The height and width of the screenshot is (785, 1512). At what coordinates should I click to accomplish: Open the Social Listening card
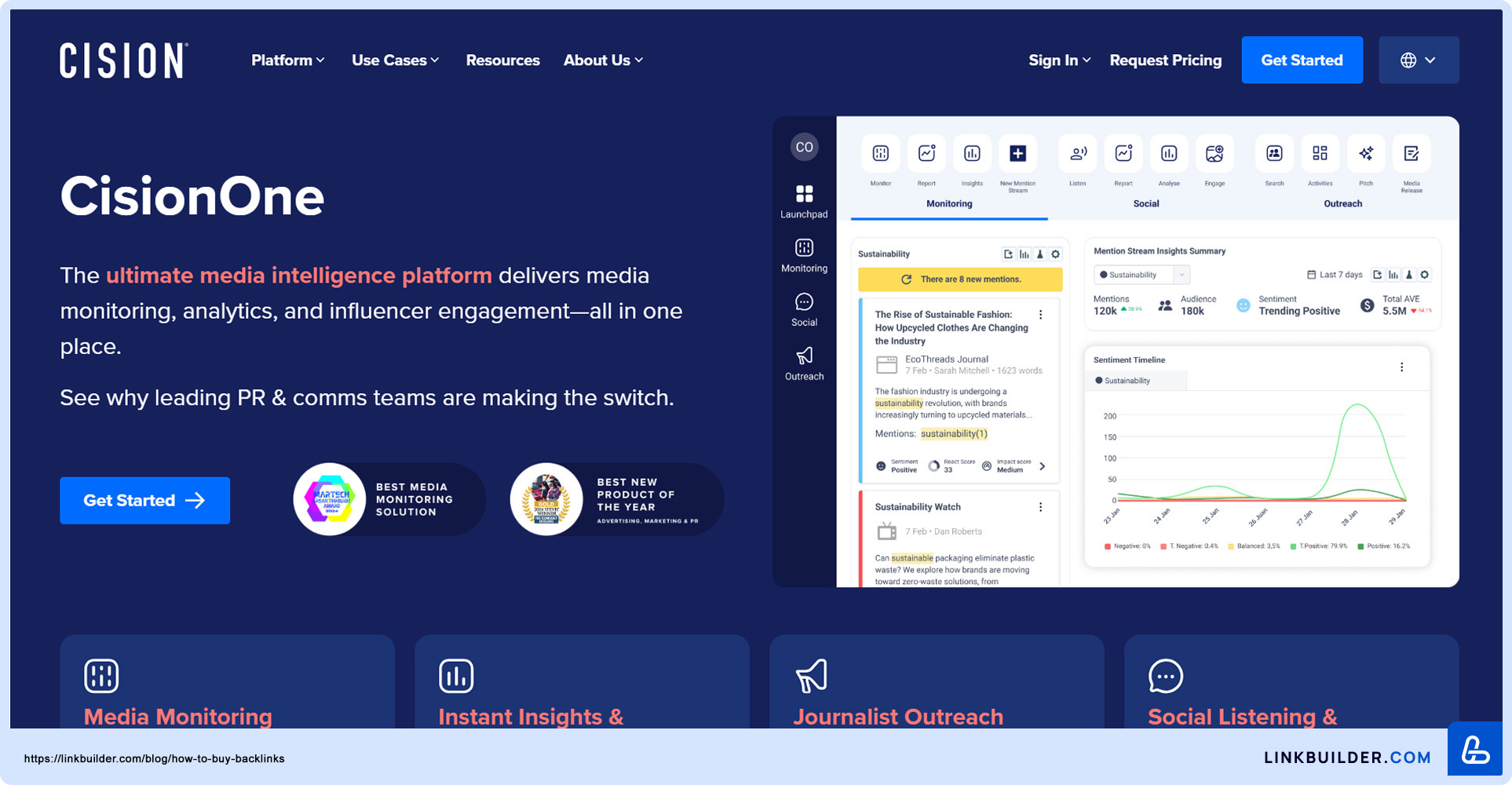coord(1291,681)
